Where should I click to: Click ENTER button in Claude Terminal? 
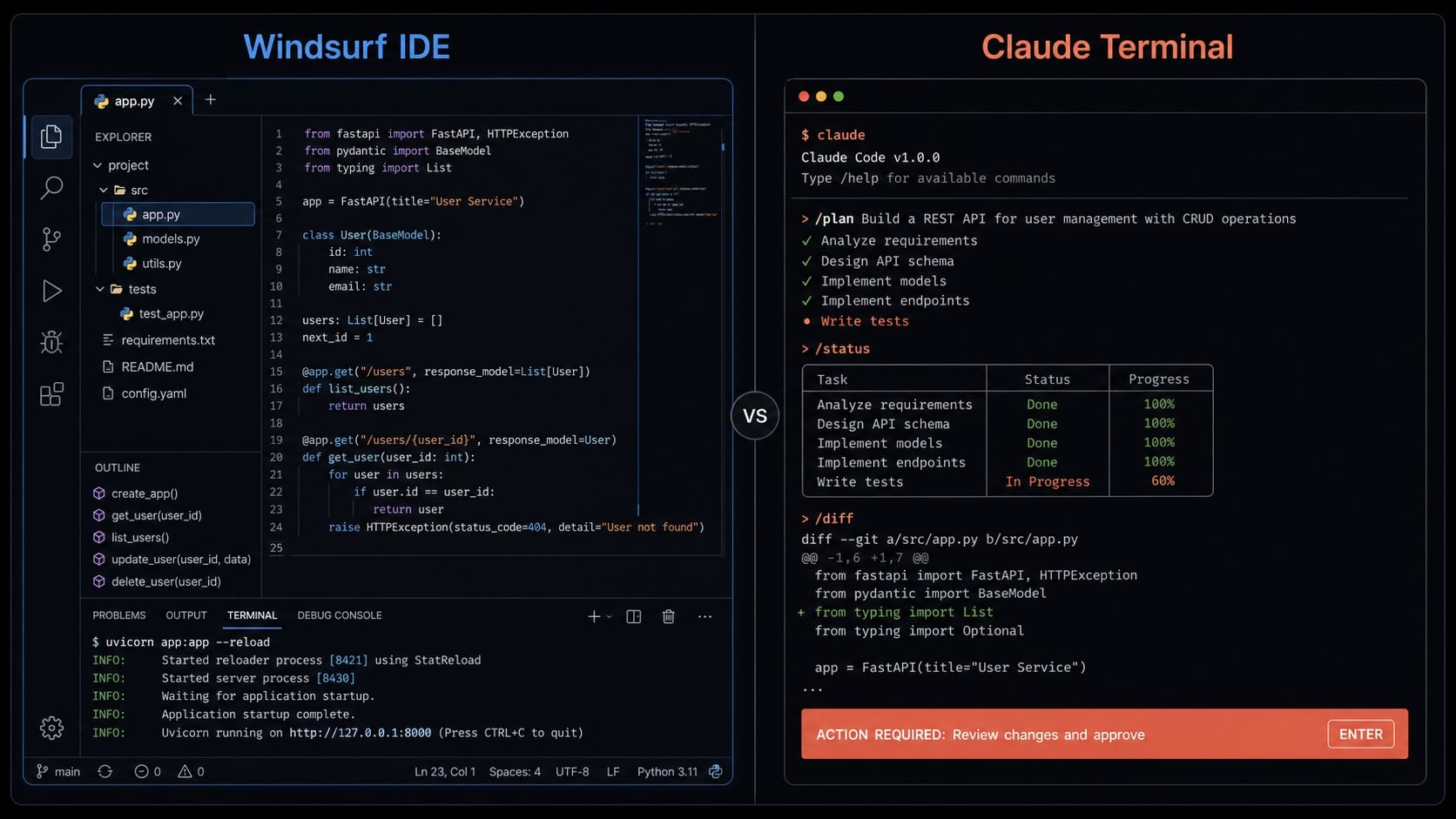[x=1360, y=735]
